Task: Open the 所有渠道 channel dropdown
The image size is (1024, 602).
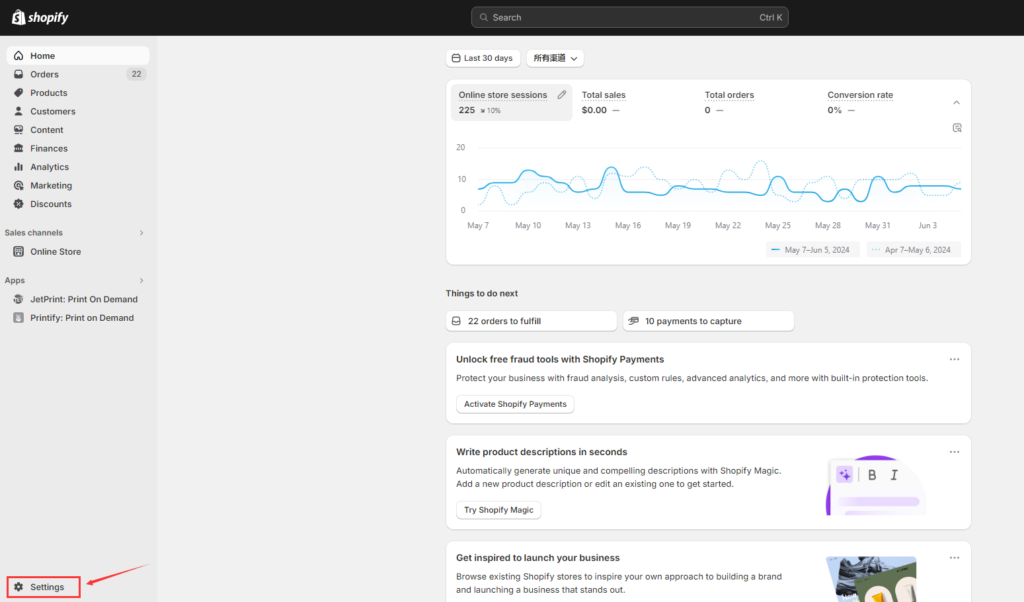Action: click(x=555, y=58)
